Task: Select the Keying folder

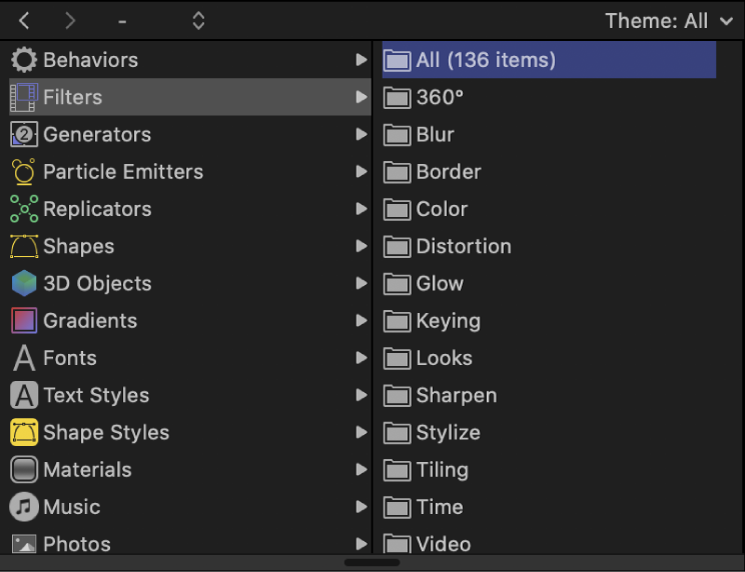Action: pyautogui.click(x=447, y=321)
